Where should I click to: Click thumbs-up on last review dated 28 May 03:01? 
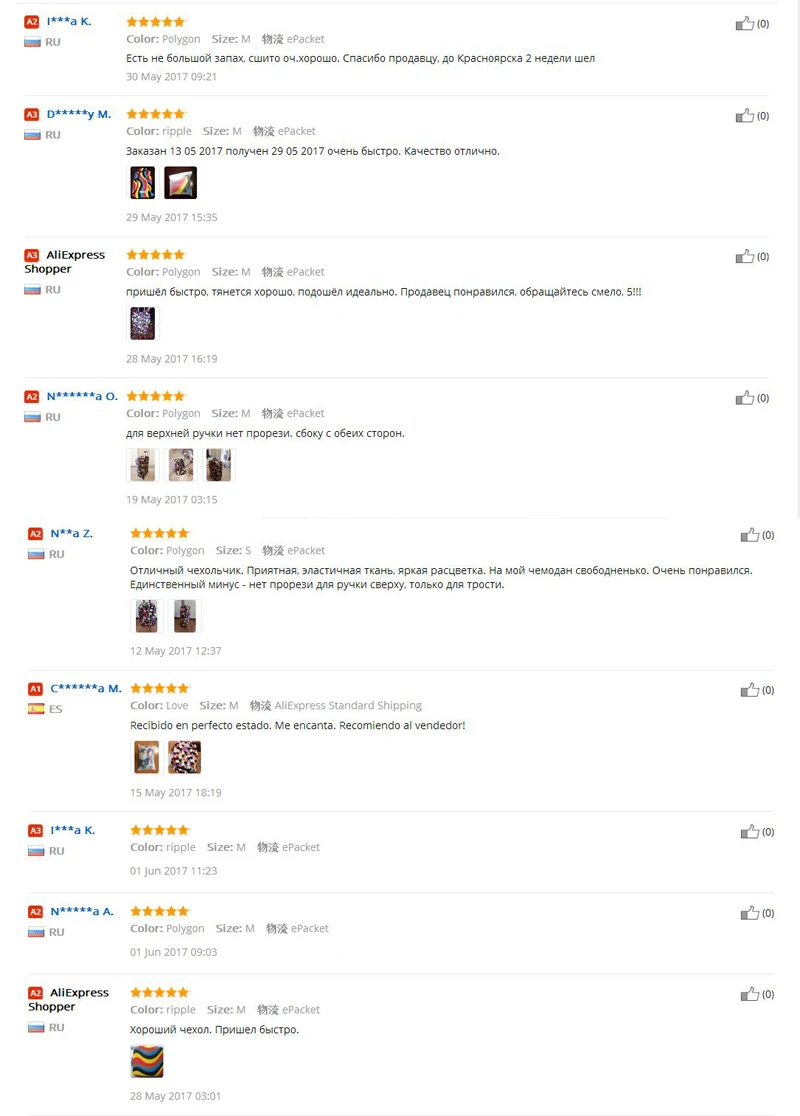749,994
